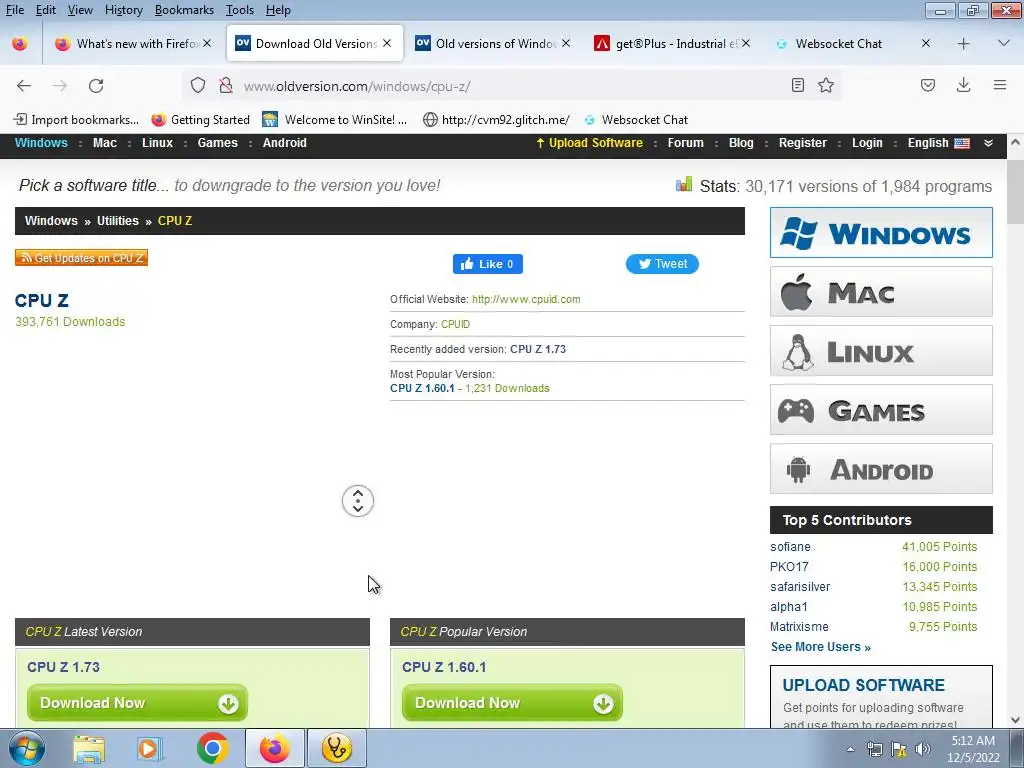
Task: Toggle reader view icon
Action: (x=797, y=86)
